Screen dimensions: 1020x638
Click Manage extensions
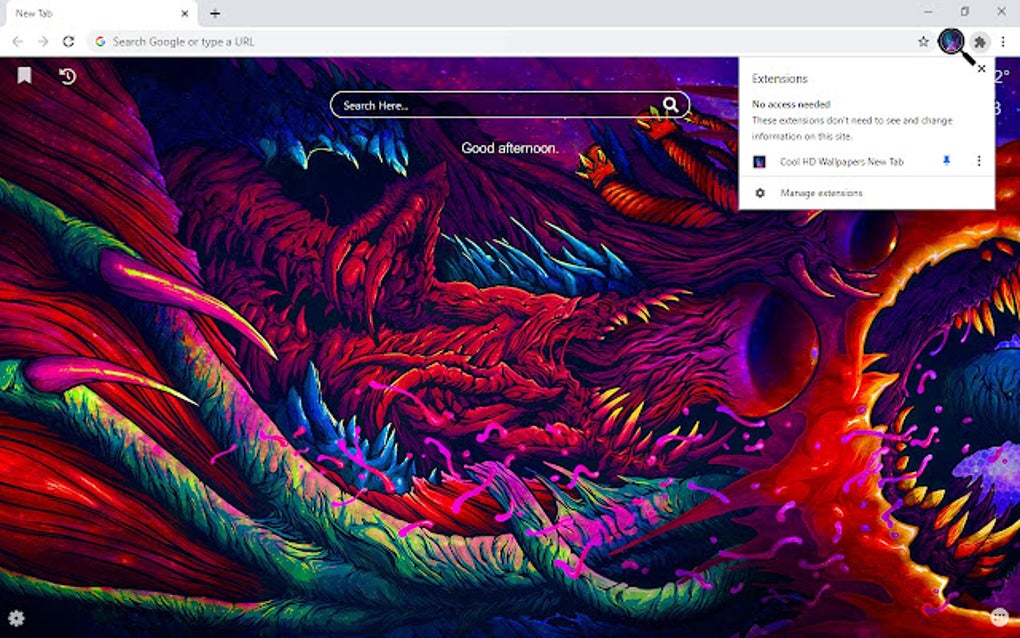(x=822, y=192)
